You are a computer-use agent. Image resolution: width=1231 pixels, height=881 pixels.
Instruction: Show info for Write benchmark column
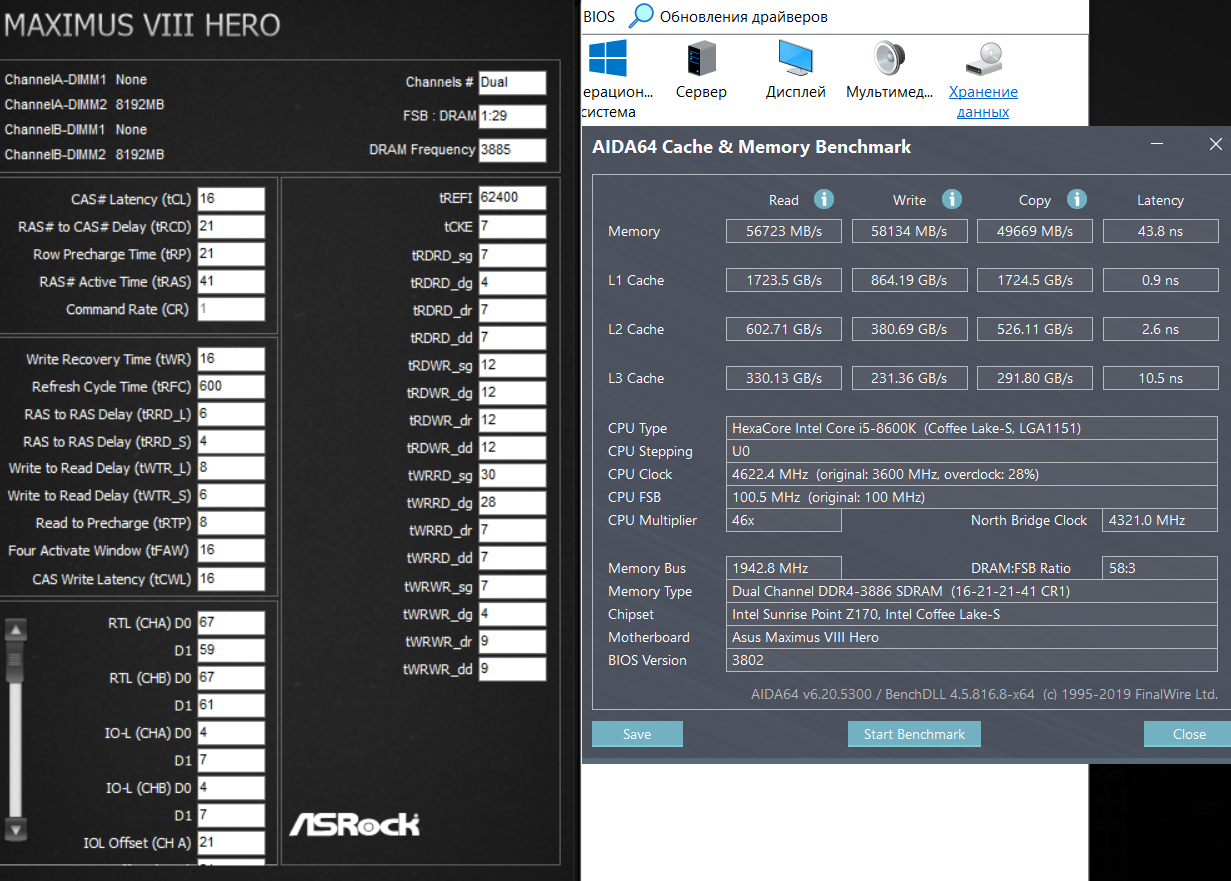(951, 199)
